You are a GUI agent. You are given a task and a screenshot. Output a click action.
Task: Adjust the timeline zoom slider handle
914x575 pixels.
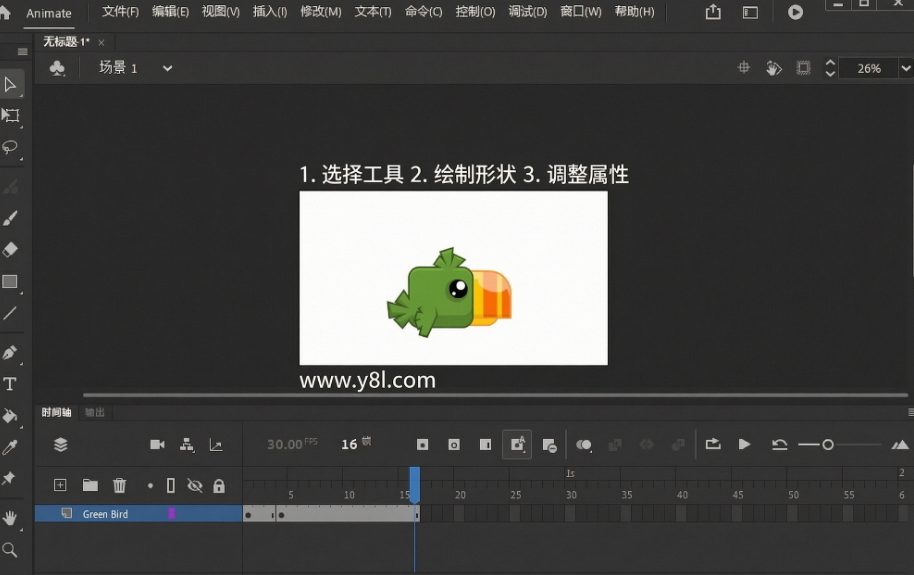(828, 445)
